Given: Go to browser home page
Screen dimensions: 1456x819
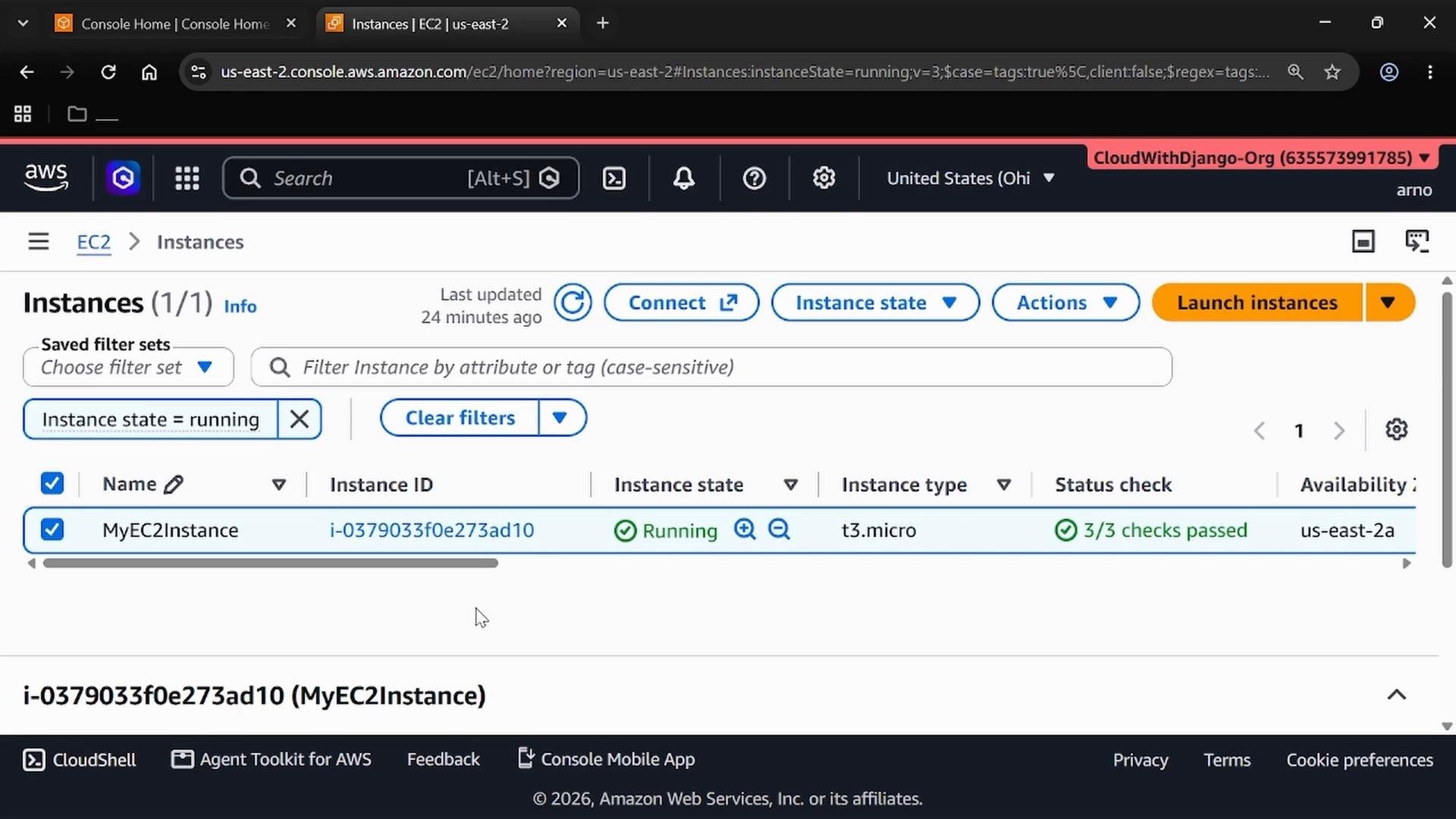Looking at the screenshot, I should click(149, 72).
